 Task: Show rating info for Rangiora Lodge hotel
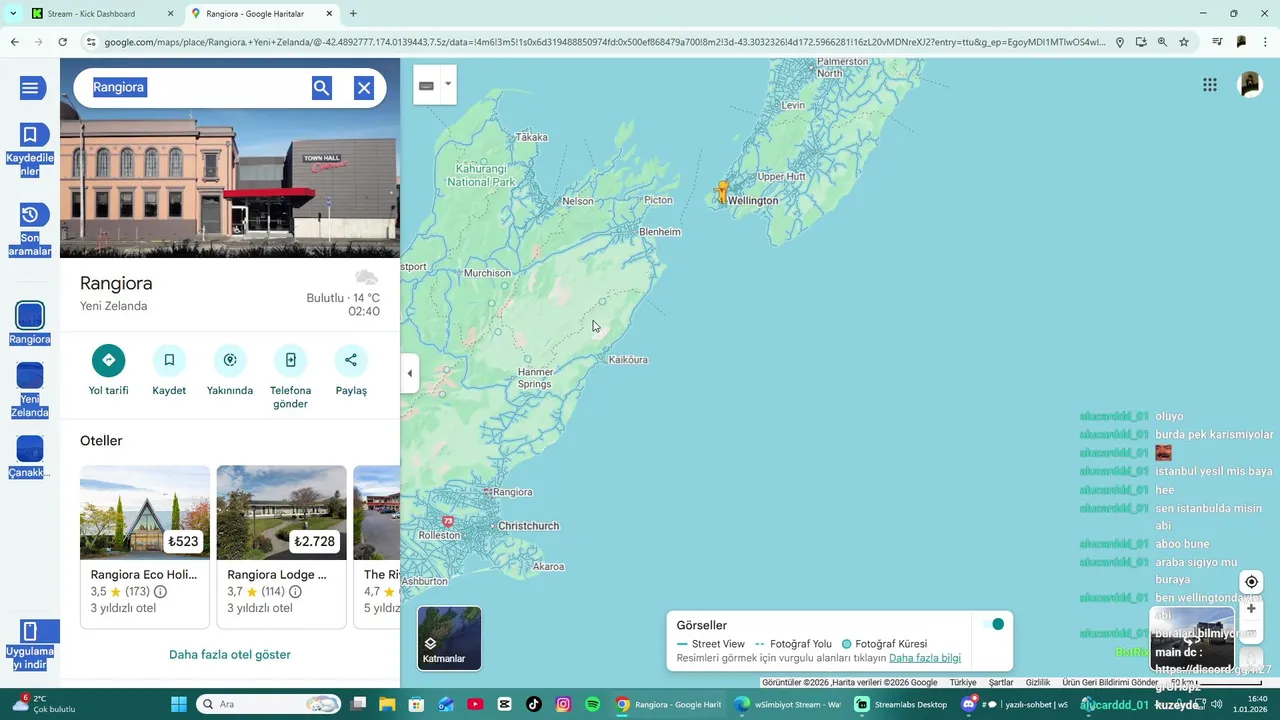(295, 592)
